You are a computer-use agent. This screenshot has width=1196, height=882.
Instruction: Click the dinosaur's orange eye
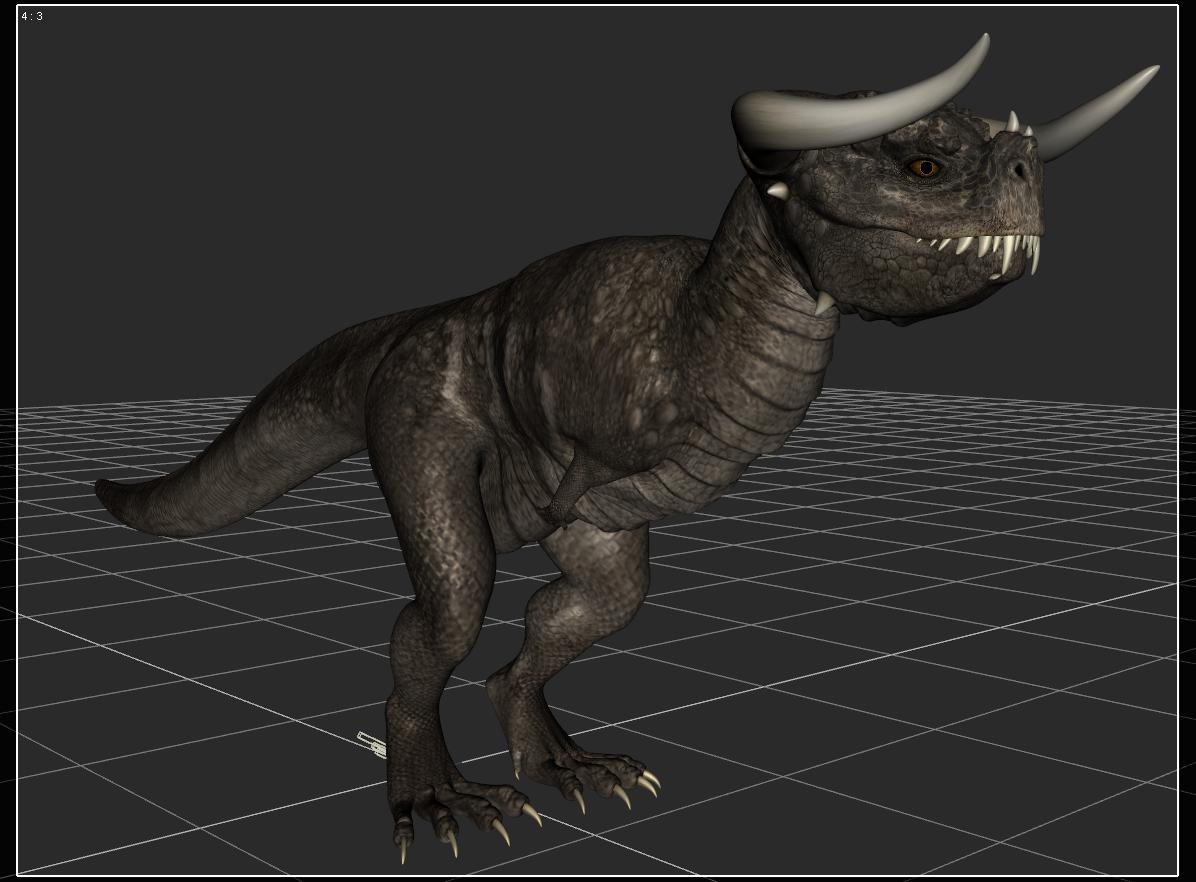925,167
